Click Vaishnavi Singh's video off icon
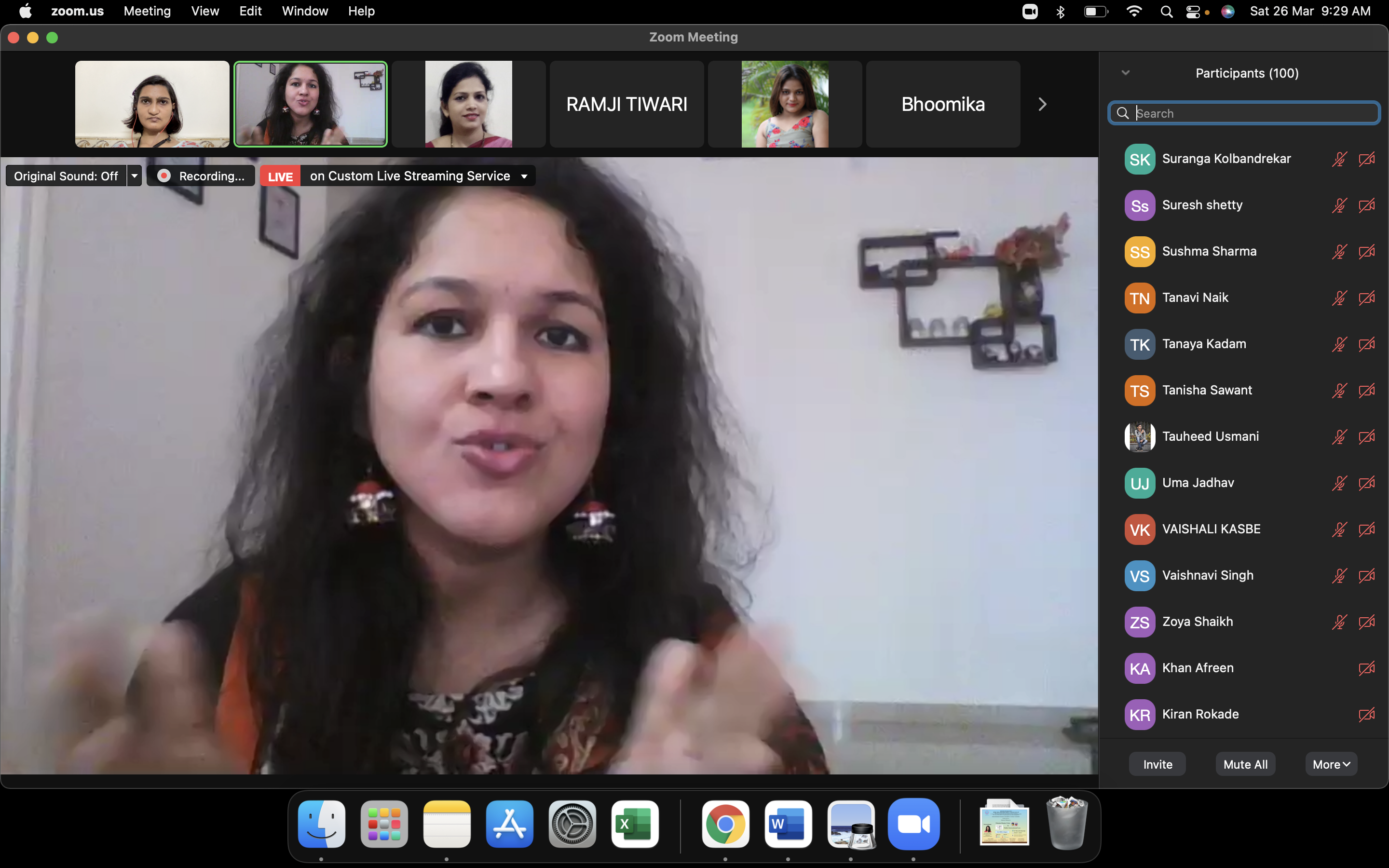This screenshot has height=868, width=1389. tap(1367, 576)
